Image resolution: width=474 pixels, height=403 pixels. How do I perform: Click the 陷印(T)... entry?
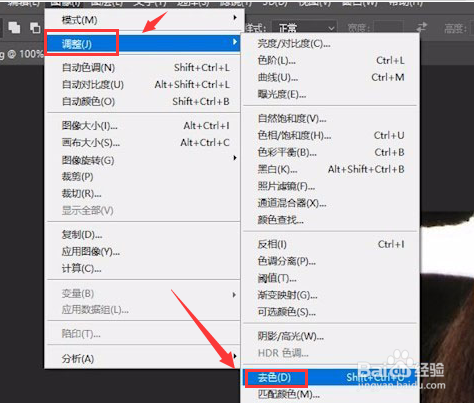click(143, 333)
